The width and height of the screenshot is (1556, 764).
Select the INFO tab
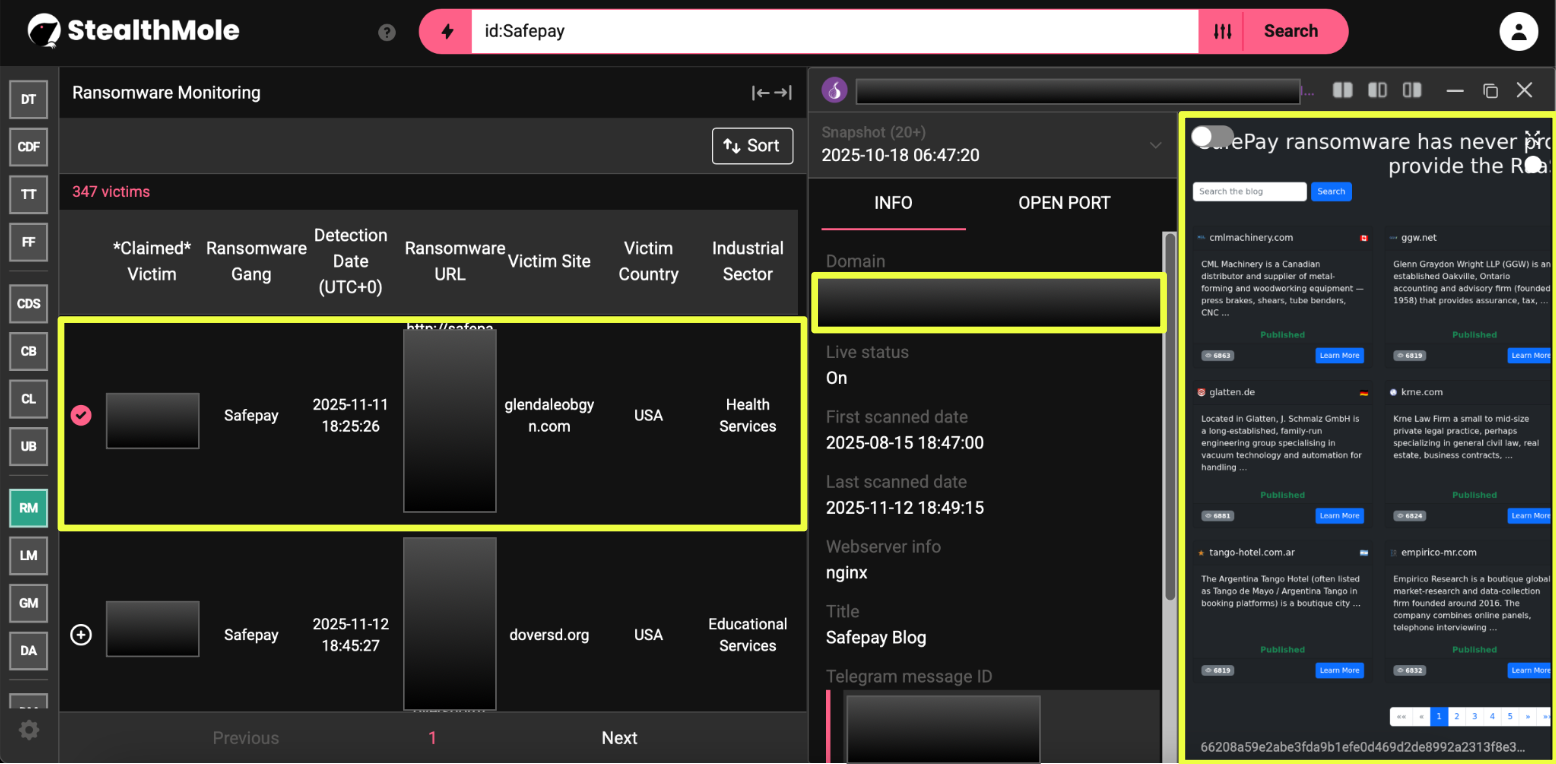pyautogui.click(x=893, y=203)
